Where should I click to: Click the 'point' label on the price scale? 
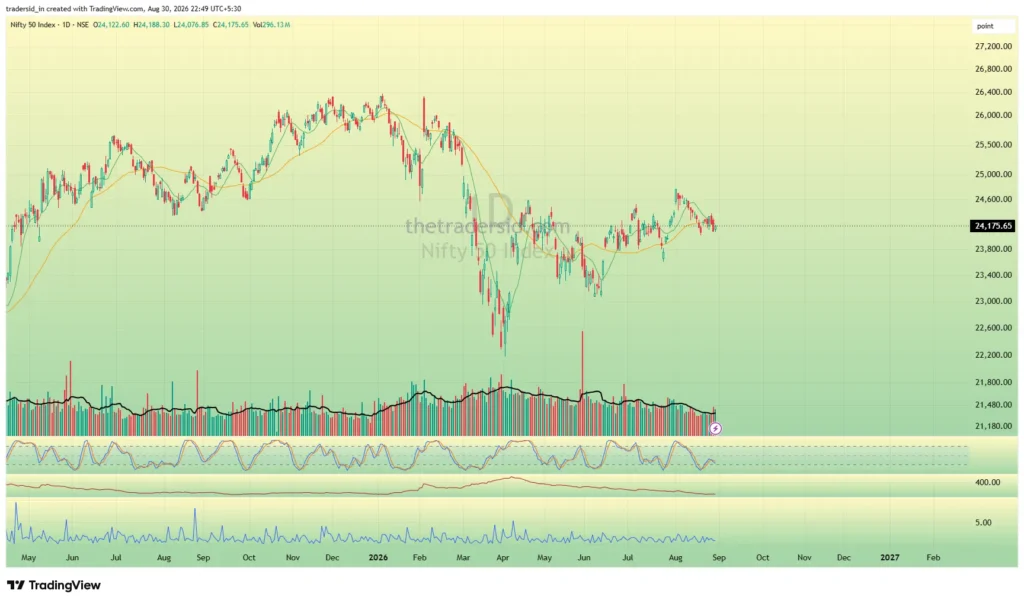985,26
